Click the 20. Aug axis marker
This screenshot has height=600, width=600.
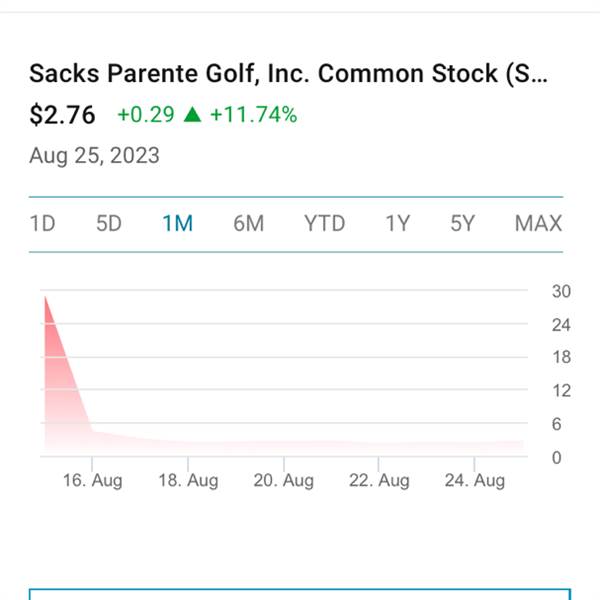[284, 481]
